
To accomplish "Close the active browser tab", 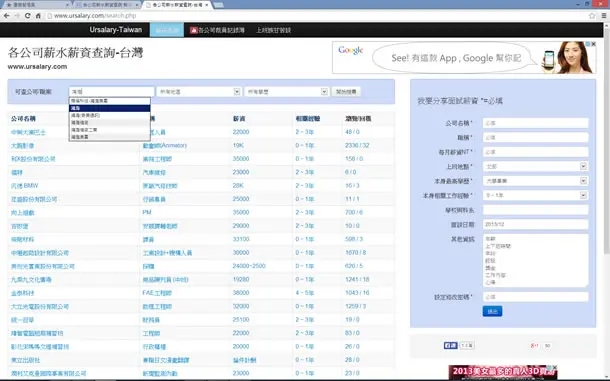I will 207,5.
